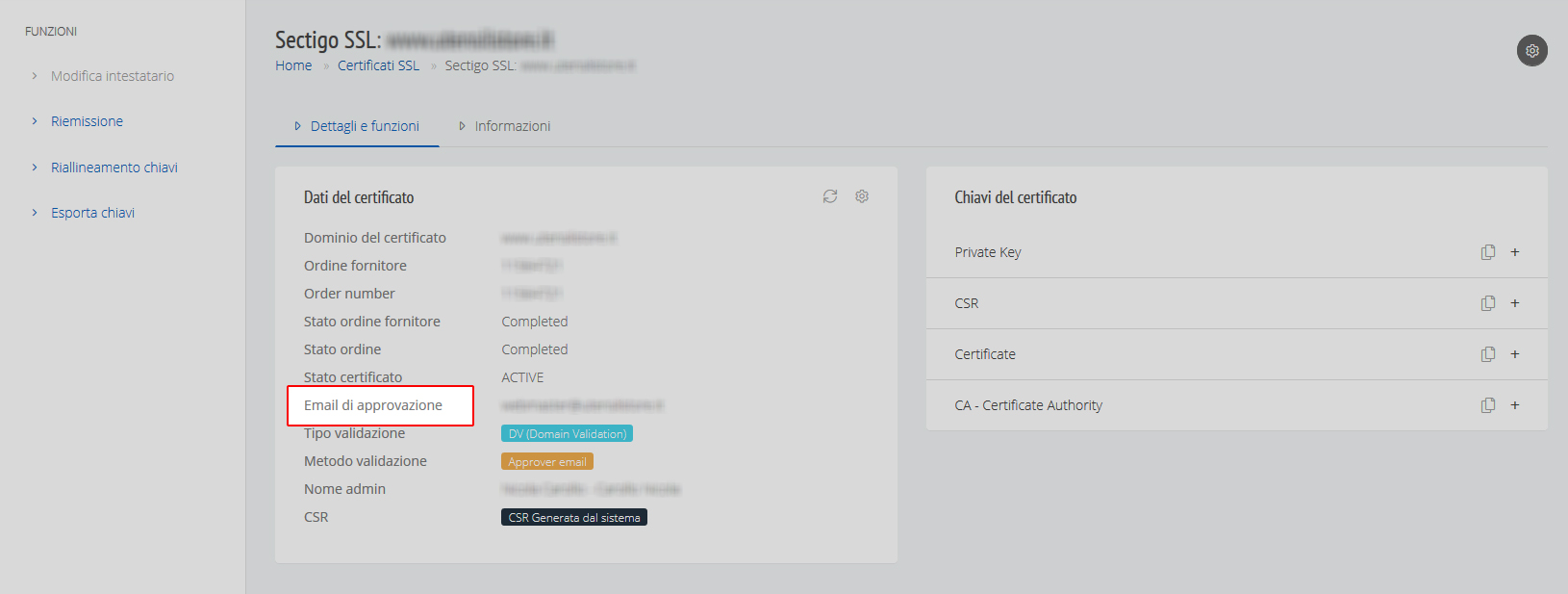Click the FUNZIONI sidebar heading
The width and height of the screenshot is (1568, 594).
(x=51, y=32)
